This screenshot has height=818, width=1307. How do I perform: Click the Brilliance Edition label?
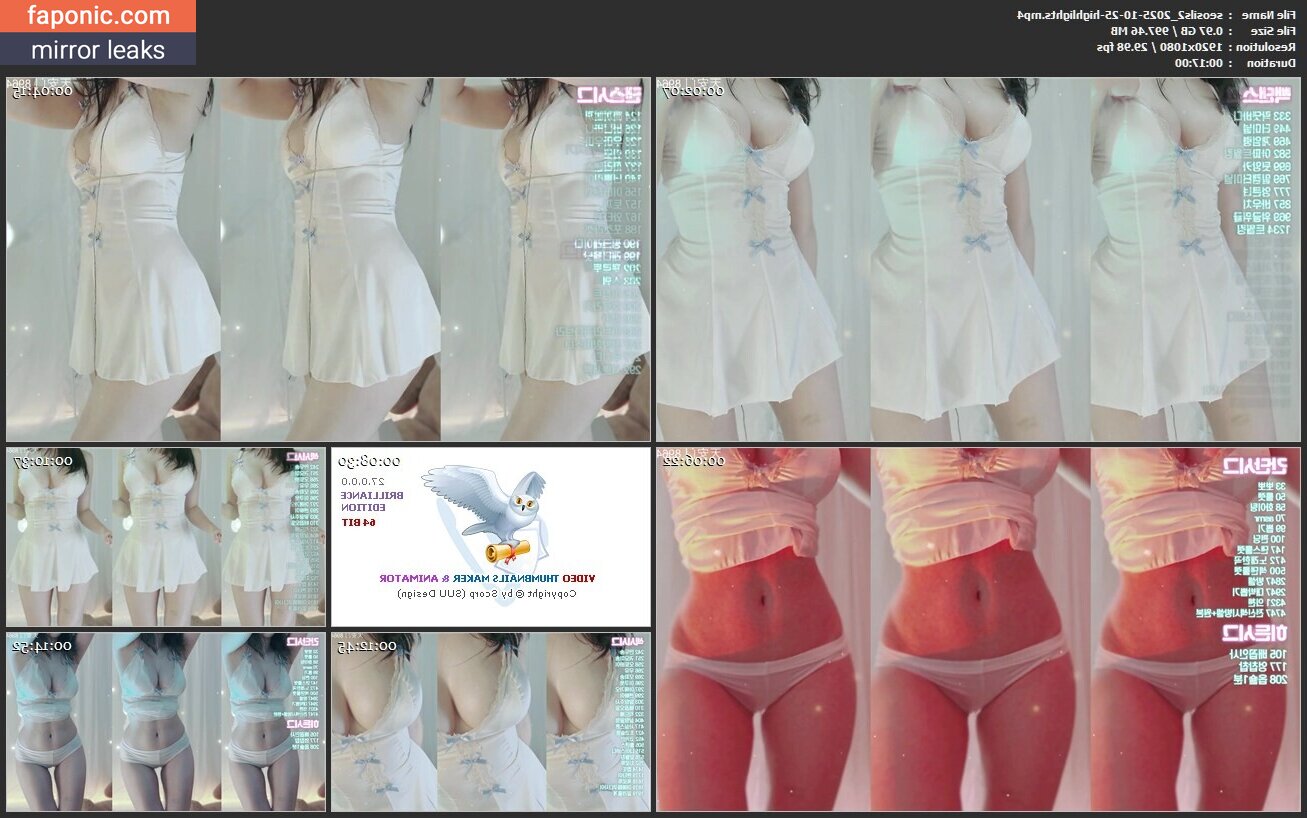coord(359,501)
